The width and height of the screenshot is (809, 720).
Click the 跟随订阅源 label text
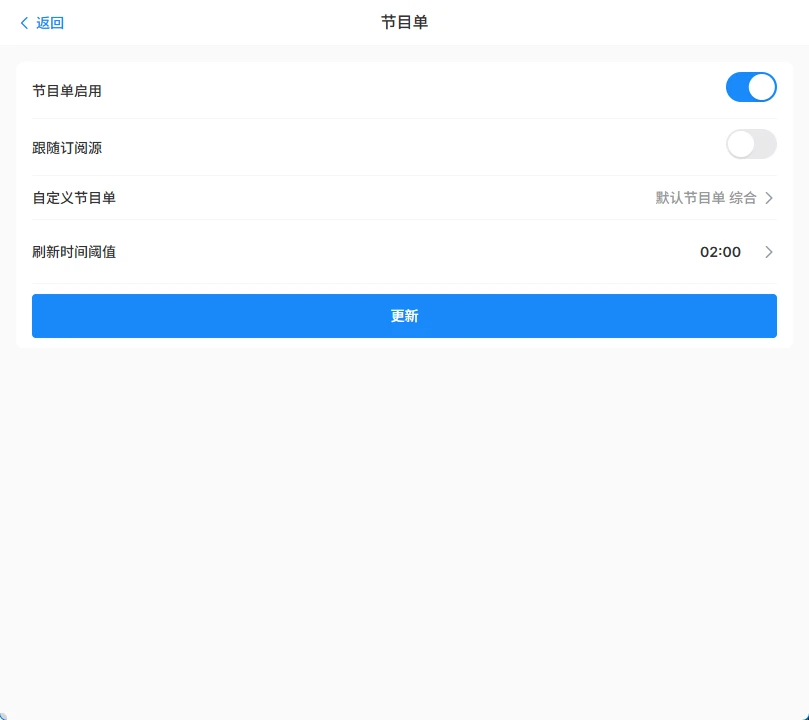(67, 148)
